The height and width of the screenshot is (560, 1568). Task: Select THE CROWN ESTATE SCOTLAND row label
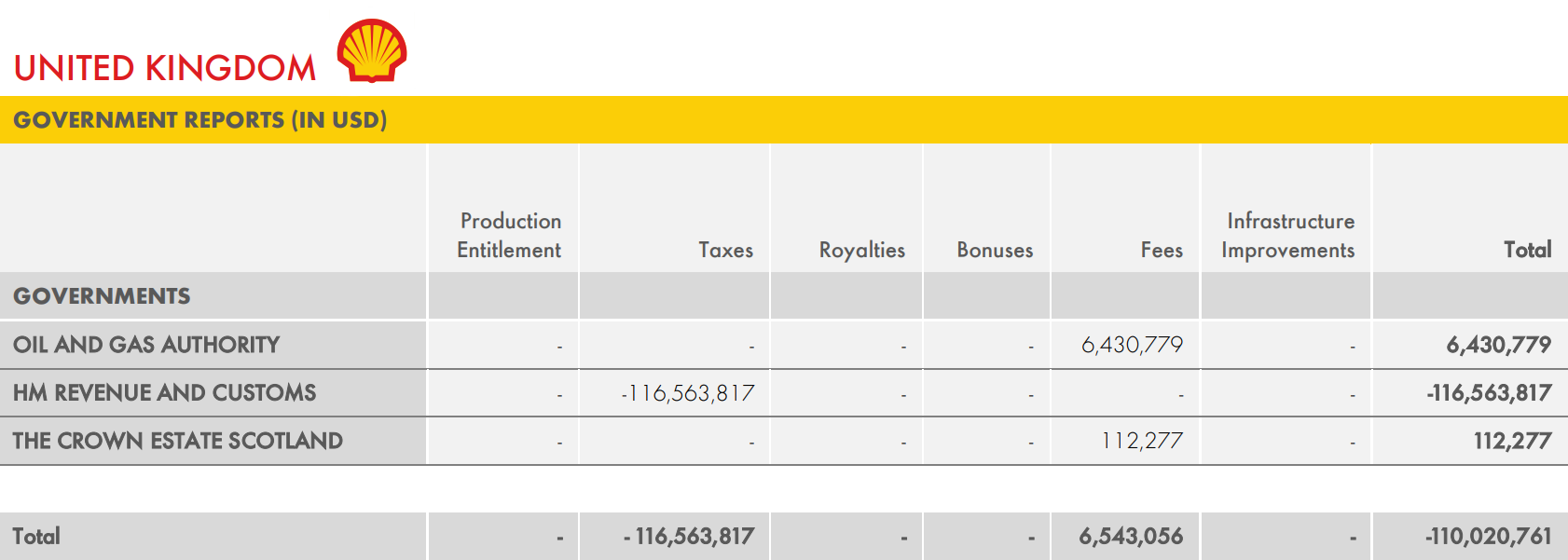click(178, 441)
